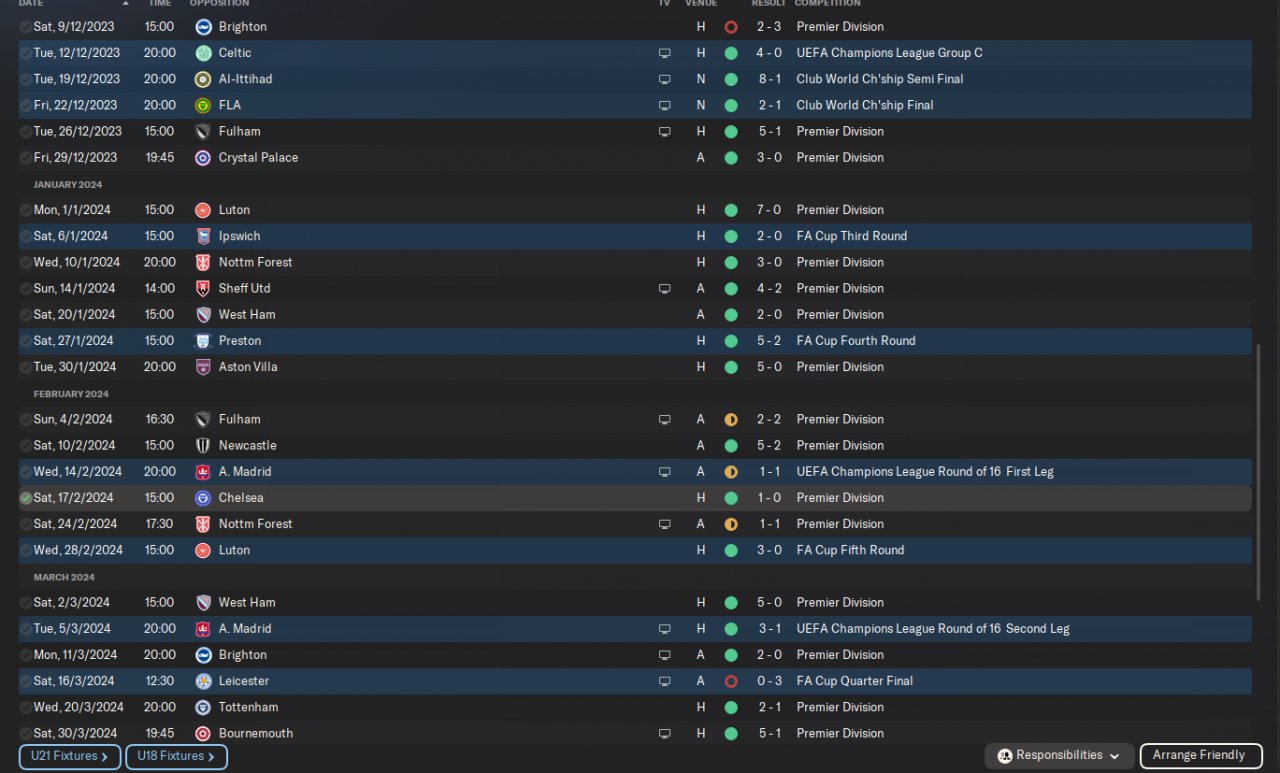Click the draw indicator for Nottm Forest away
Screen dimensions: 1280x773
point(731,524)
